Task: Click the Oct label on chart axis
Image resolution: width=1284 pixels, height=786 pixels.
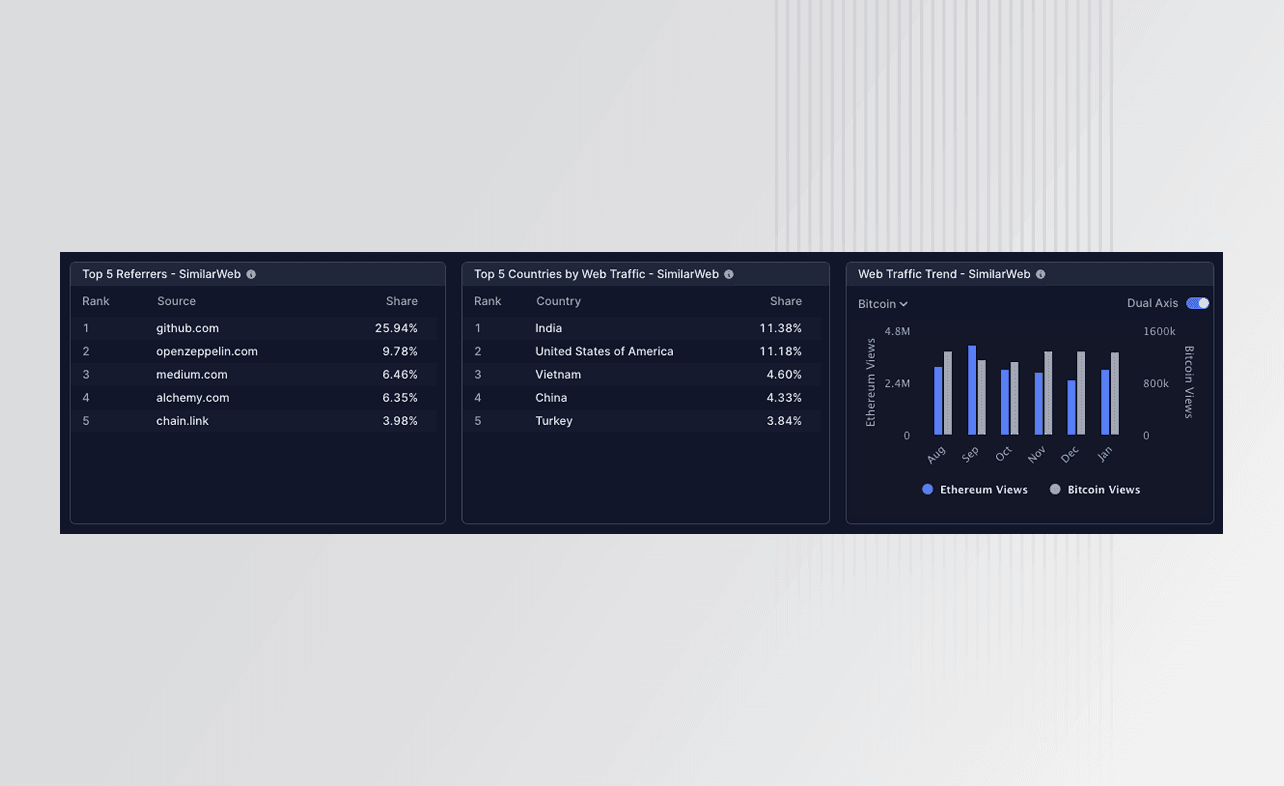Action: click(1003, 454)
